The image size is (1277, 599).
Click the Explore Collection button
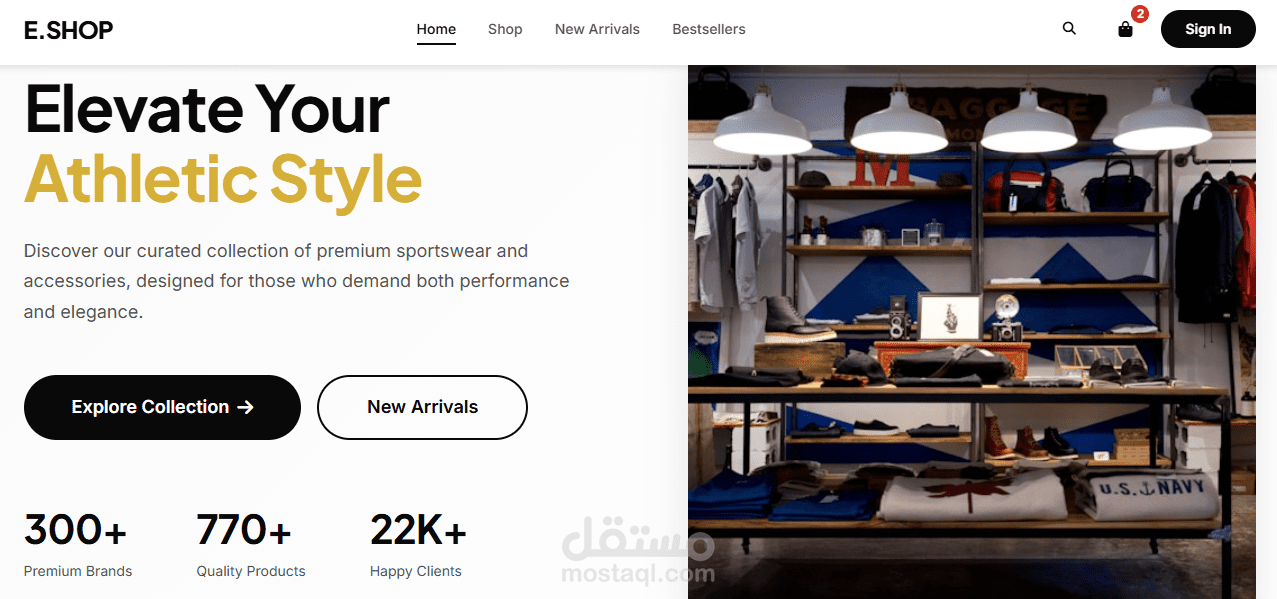(162, 407)
